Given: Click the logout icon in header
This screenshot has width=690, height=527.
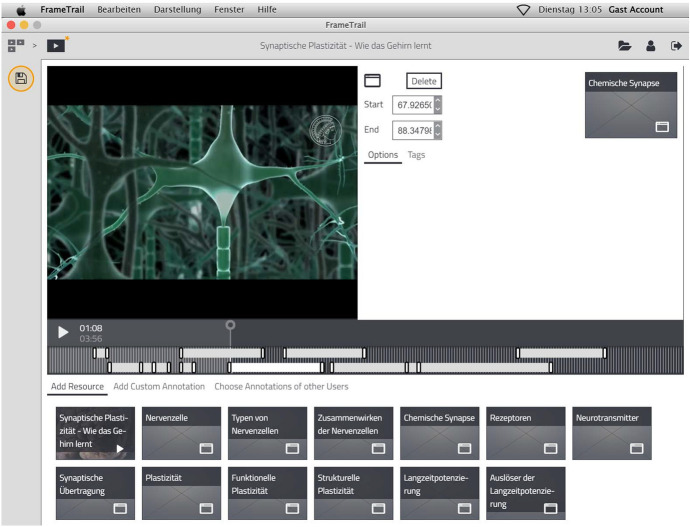Looking at the screenshot, I should 677,46.
